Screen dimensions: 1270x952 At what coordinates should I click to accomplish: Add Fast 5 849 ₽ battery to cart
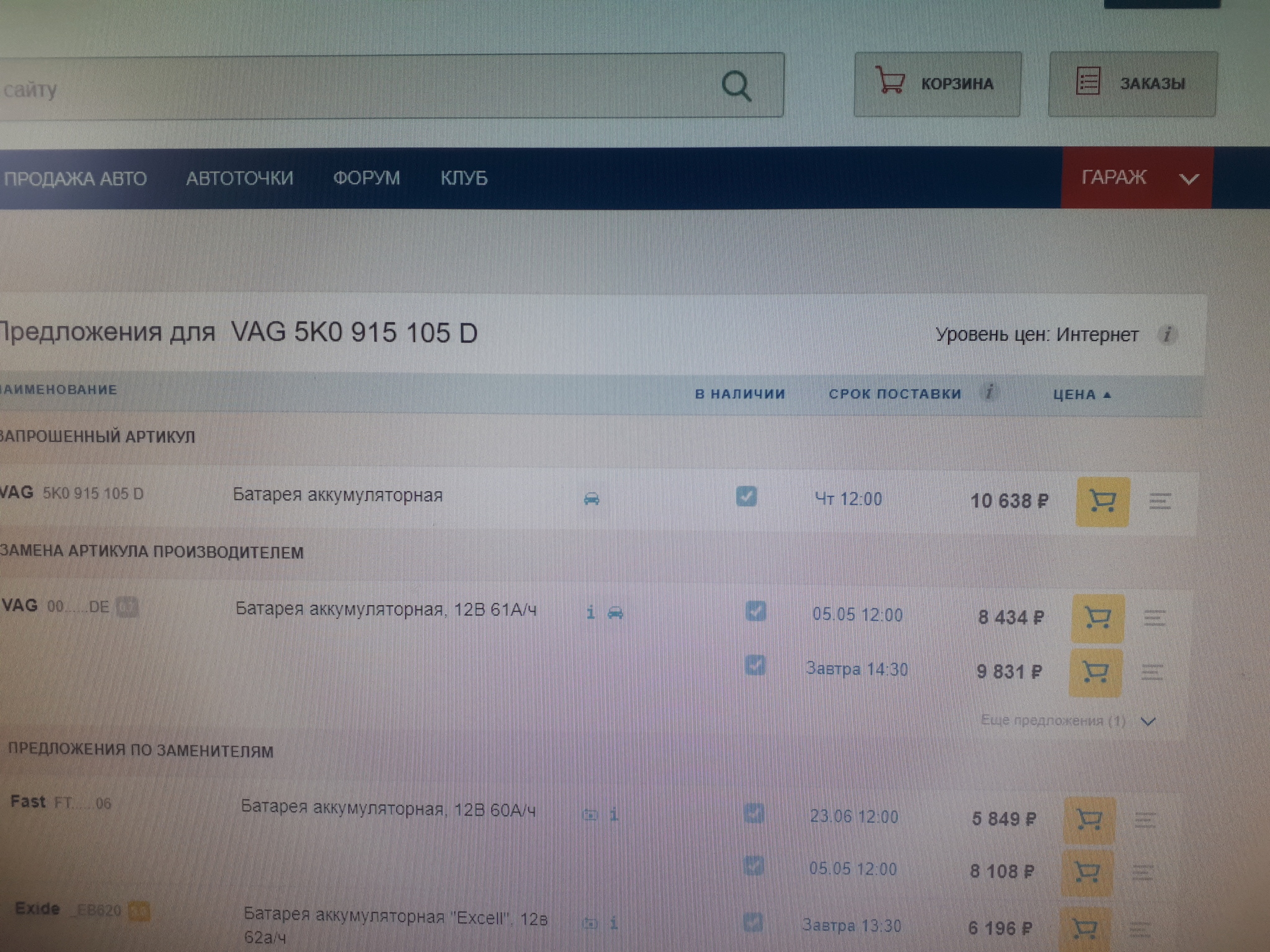[x=1090, y=820]
